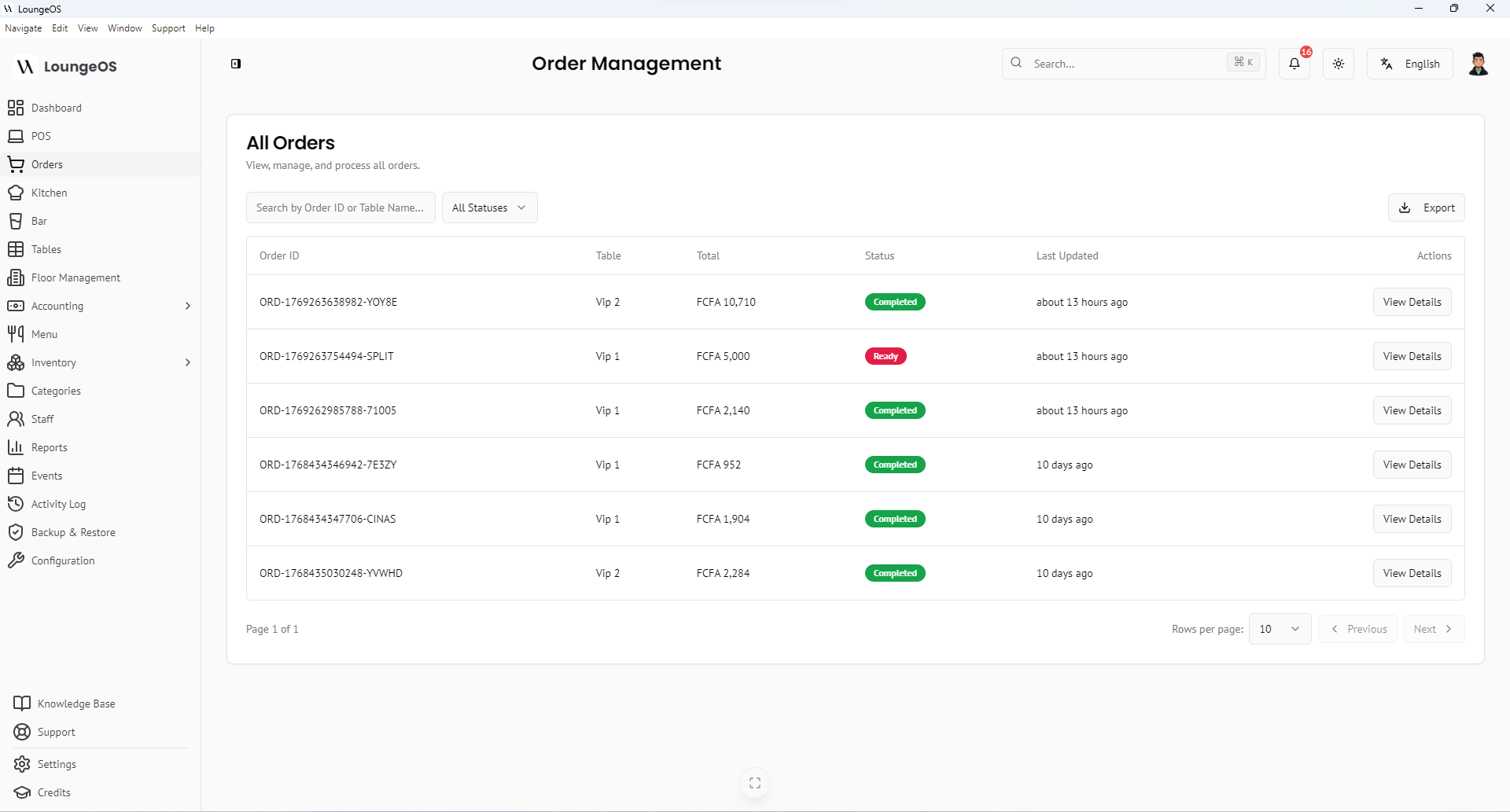Expand the Inventory submenu chevron

click(x=187, y=362)
